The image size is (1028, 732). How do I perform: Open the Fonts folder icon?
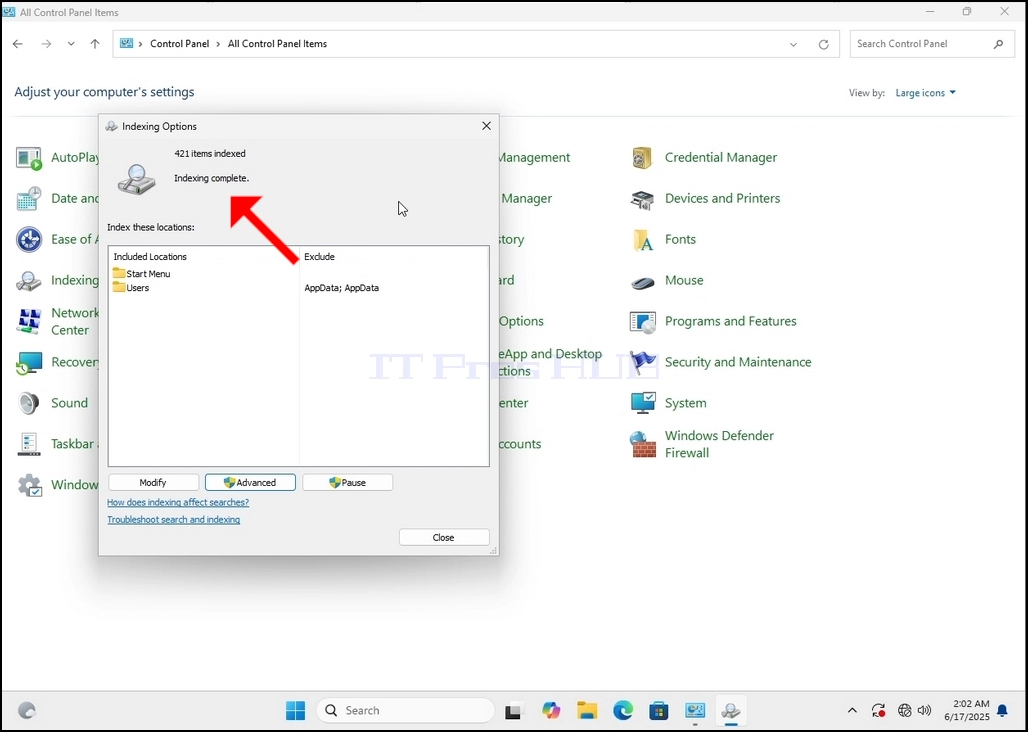pos(642,240)
